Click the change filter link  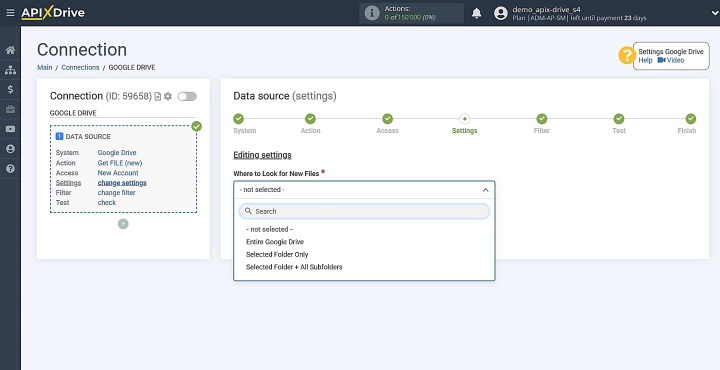(x=117, y=193)
